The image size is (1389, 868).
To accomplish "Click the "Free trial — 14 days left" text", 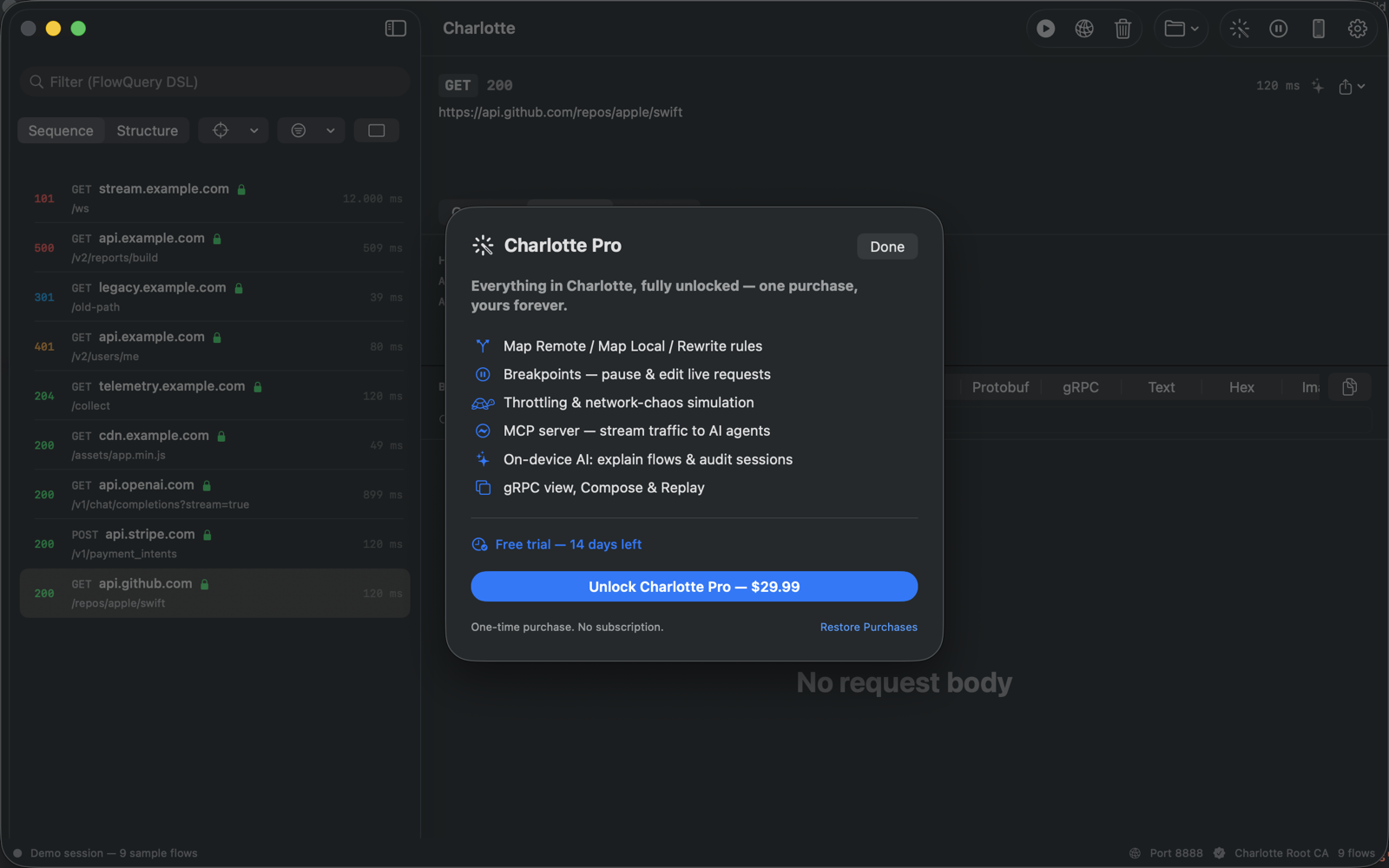I will [x=569, y=544].
